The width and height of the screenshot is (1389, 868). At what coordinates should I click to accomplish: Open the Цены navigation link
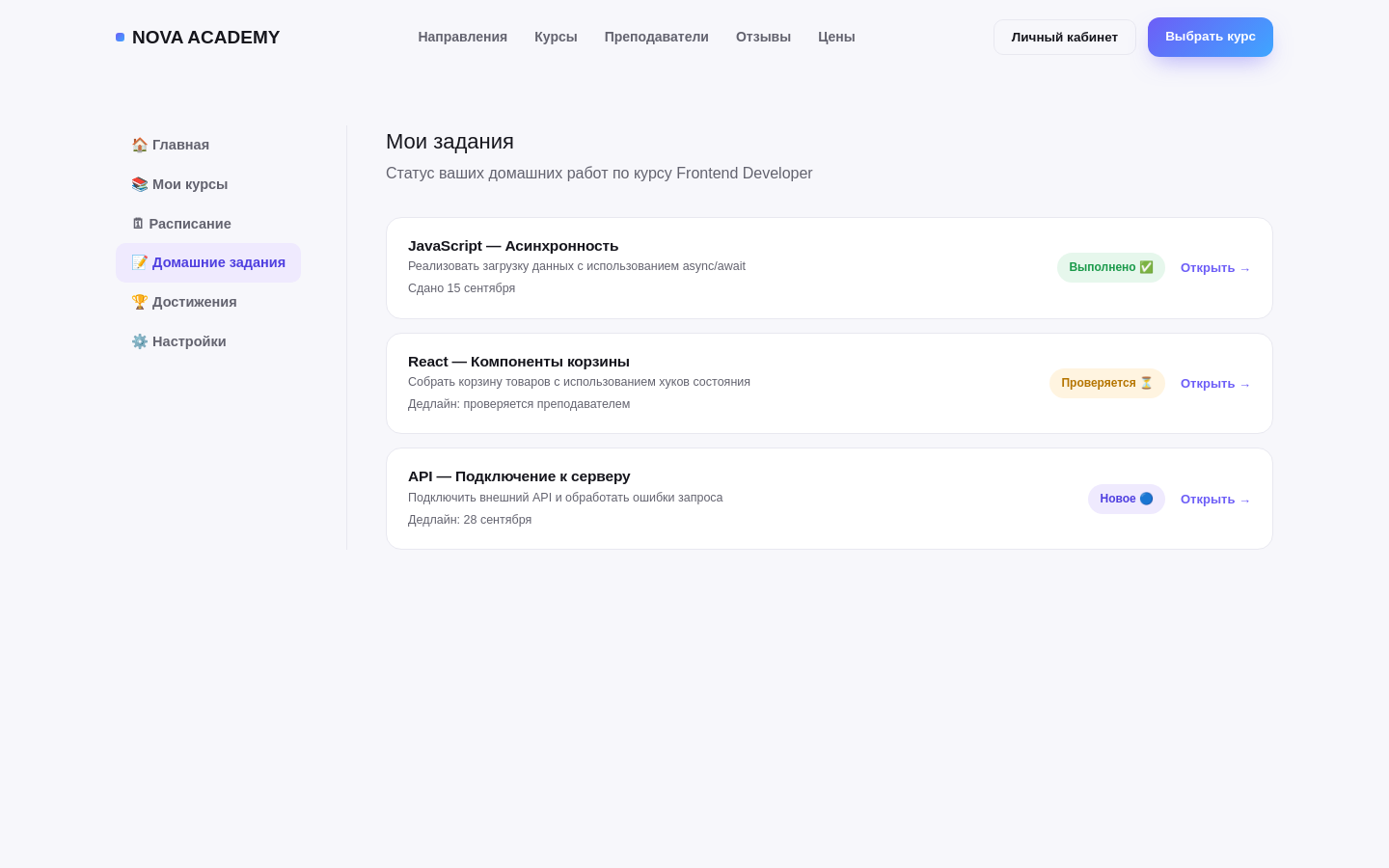click(836, 37)
